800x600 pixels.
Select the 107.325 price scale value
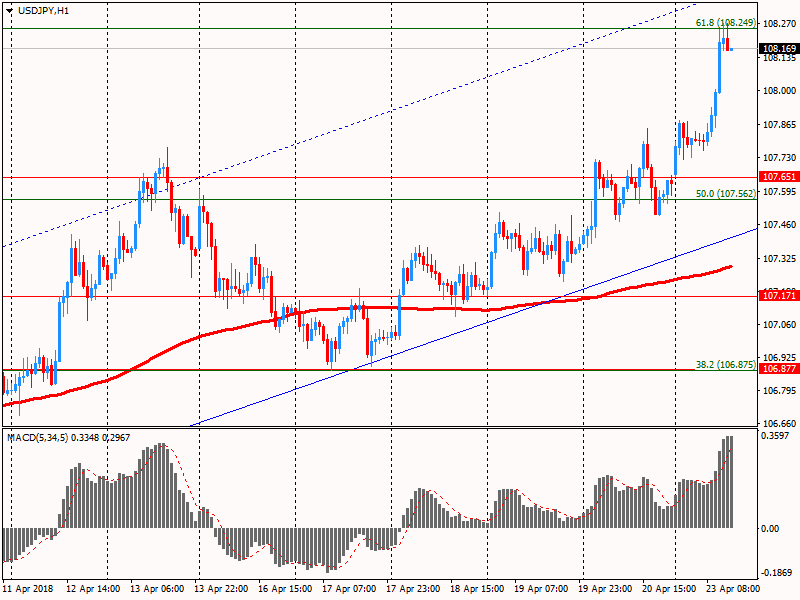pyautogui.click(x=779, y=259)
